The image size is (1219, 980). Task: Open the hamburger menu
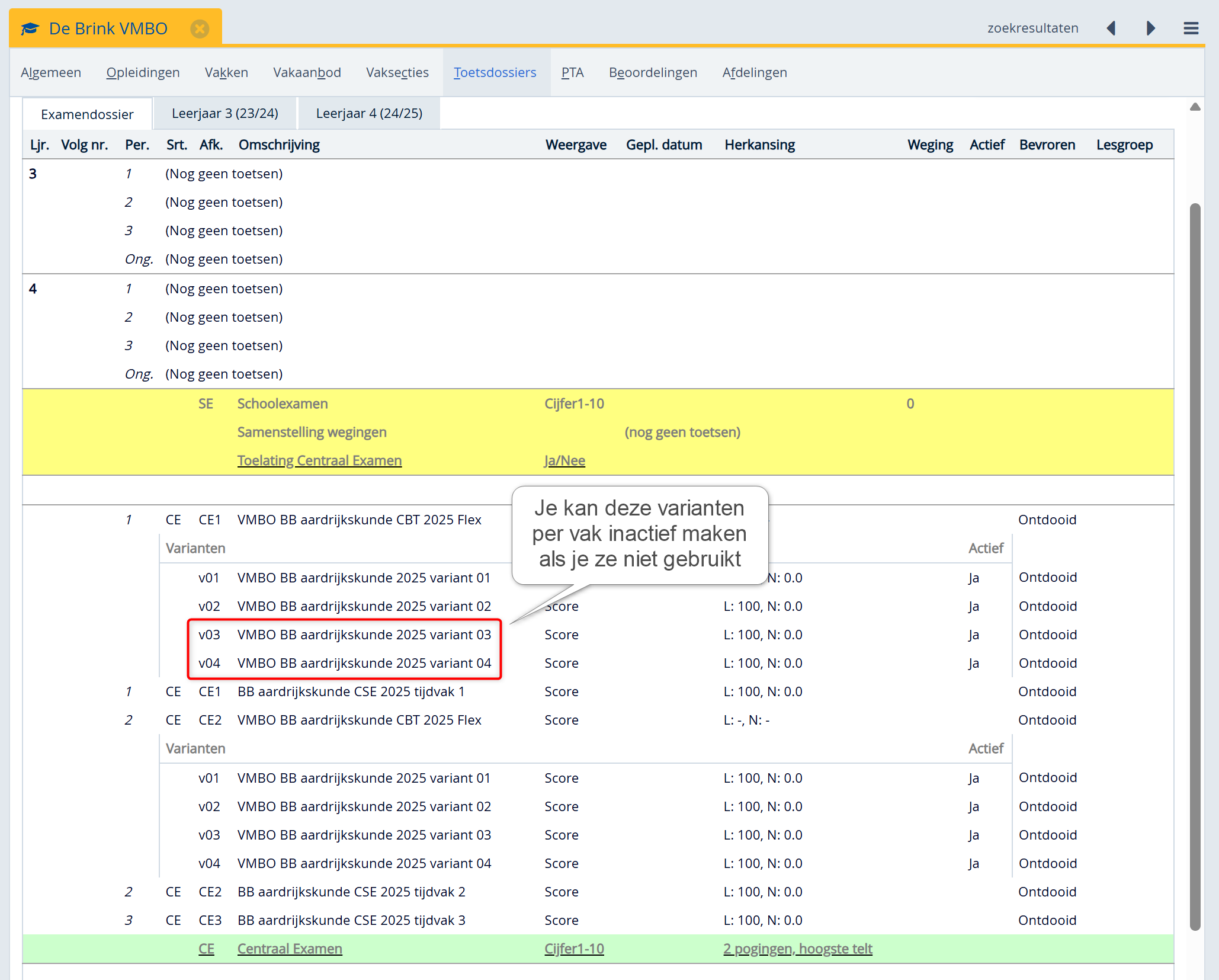[x=1191, y=28]
